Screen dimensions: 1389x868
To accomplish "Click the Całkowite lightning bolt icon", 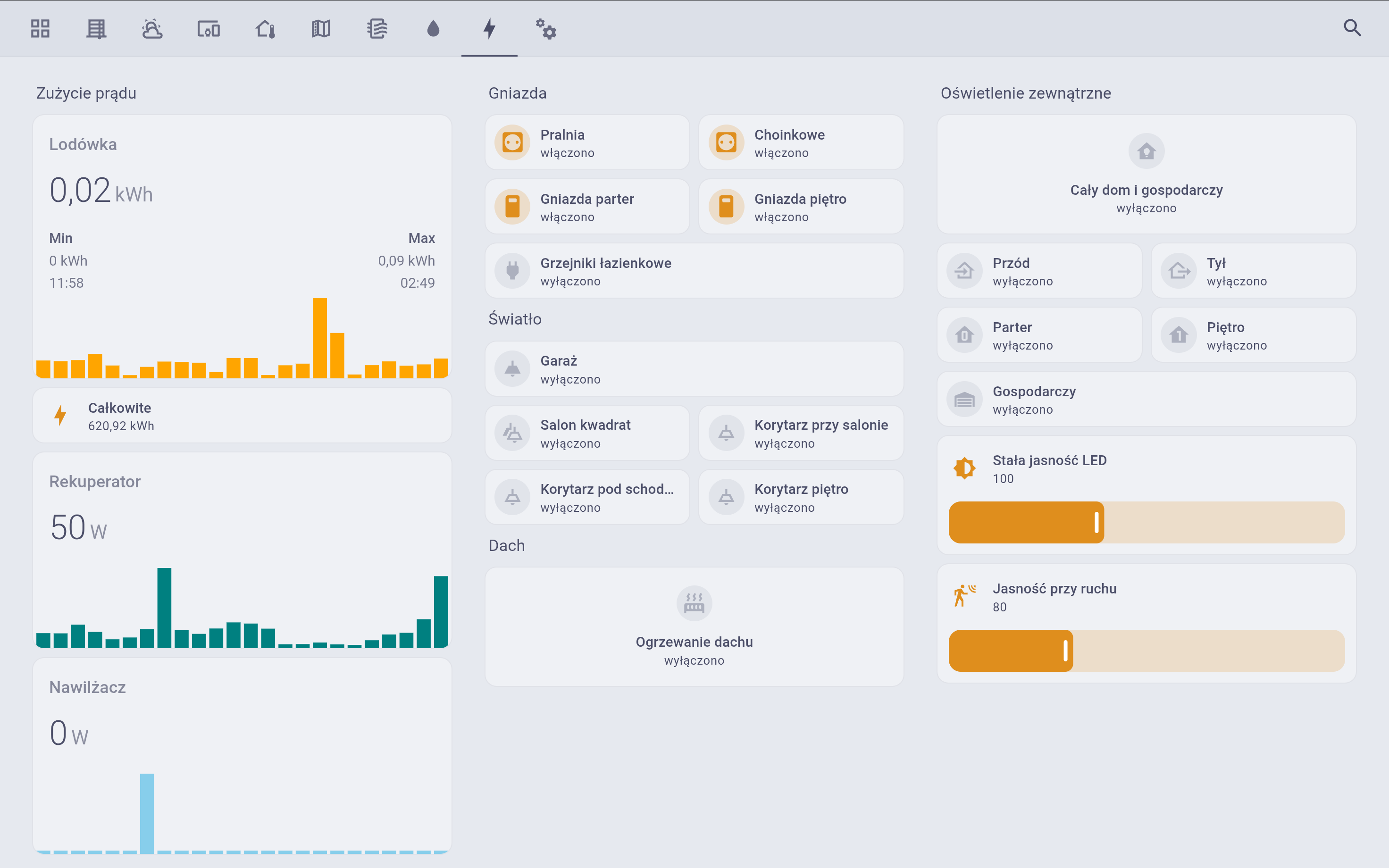I will 60,415.
